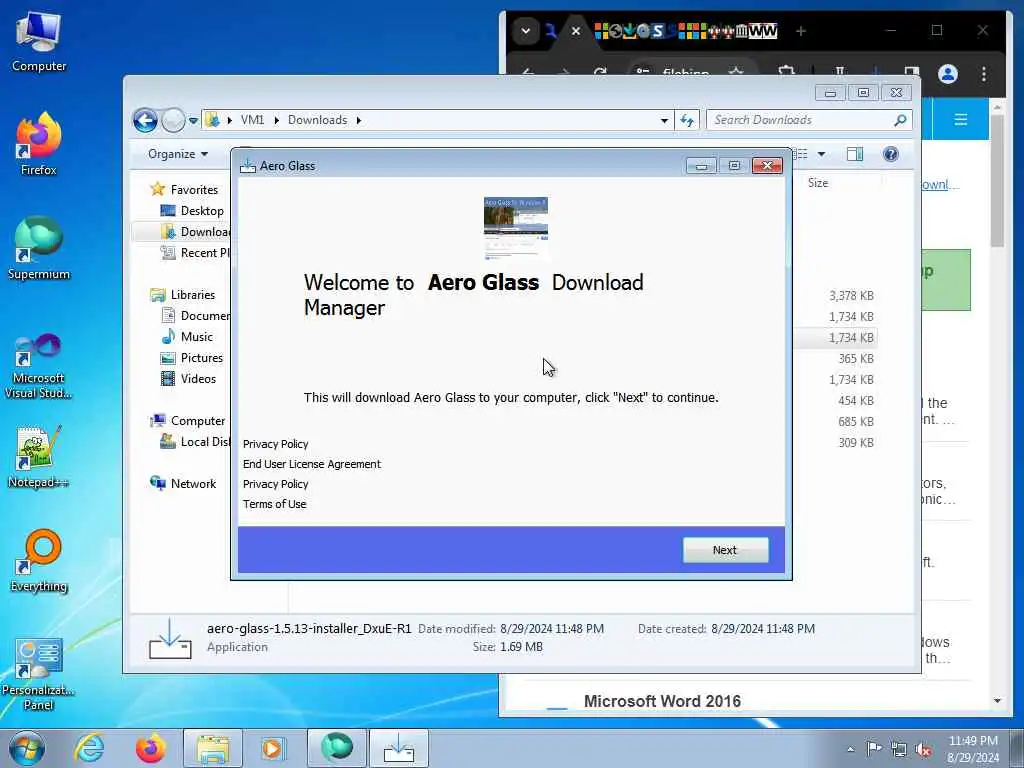
Task: Open the Windows Start menu
Action: point(27,748)
